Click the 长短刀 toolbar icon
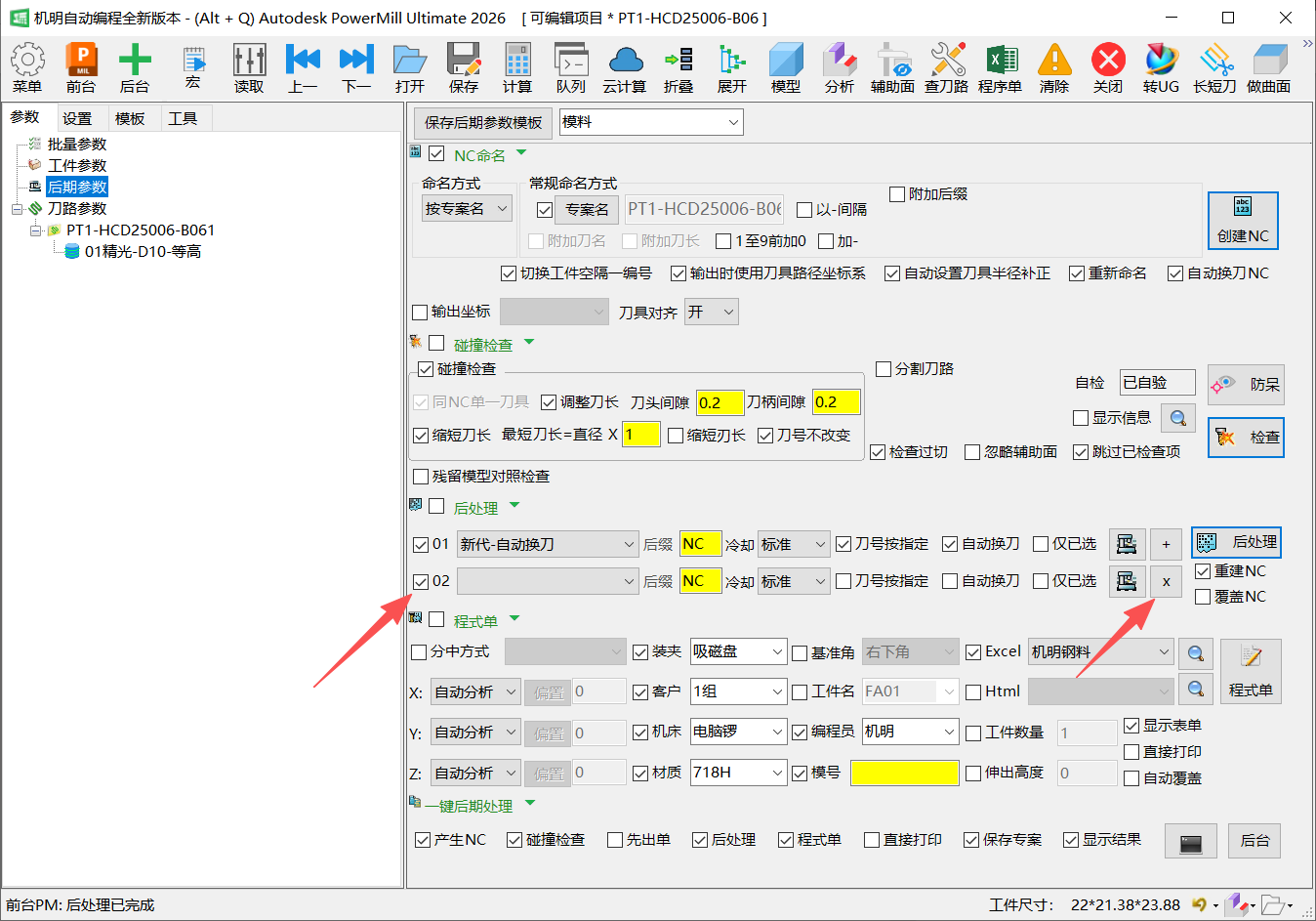This screenshot has width=1316, height=921. click(1215, 67)
